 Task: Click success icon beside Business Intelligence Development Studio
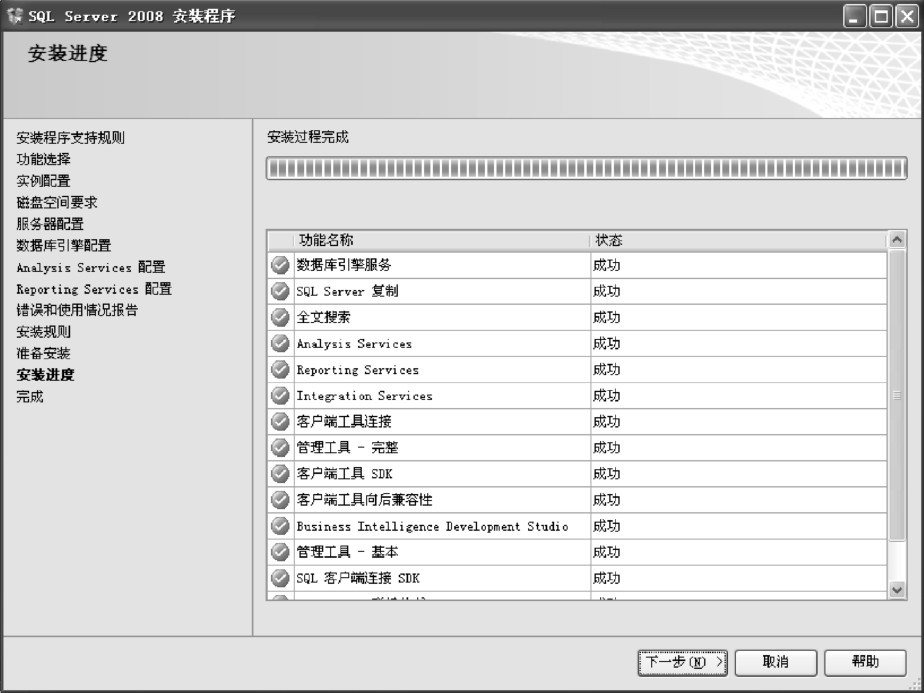280,526
